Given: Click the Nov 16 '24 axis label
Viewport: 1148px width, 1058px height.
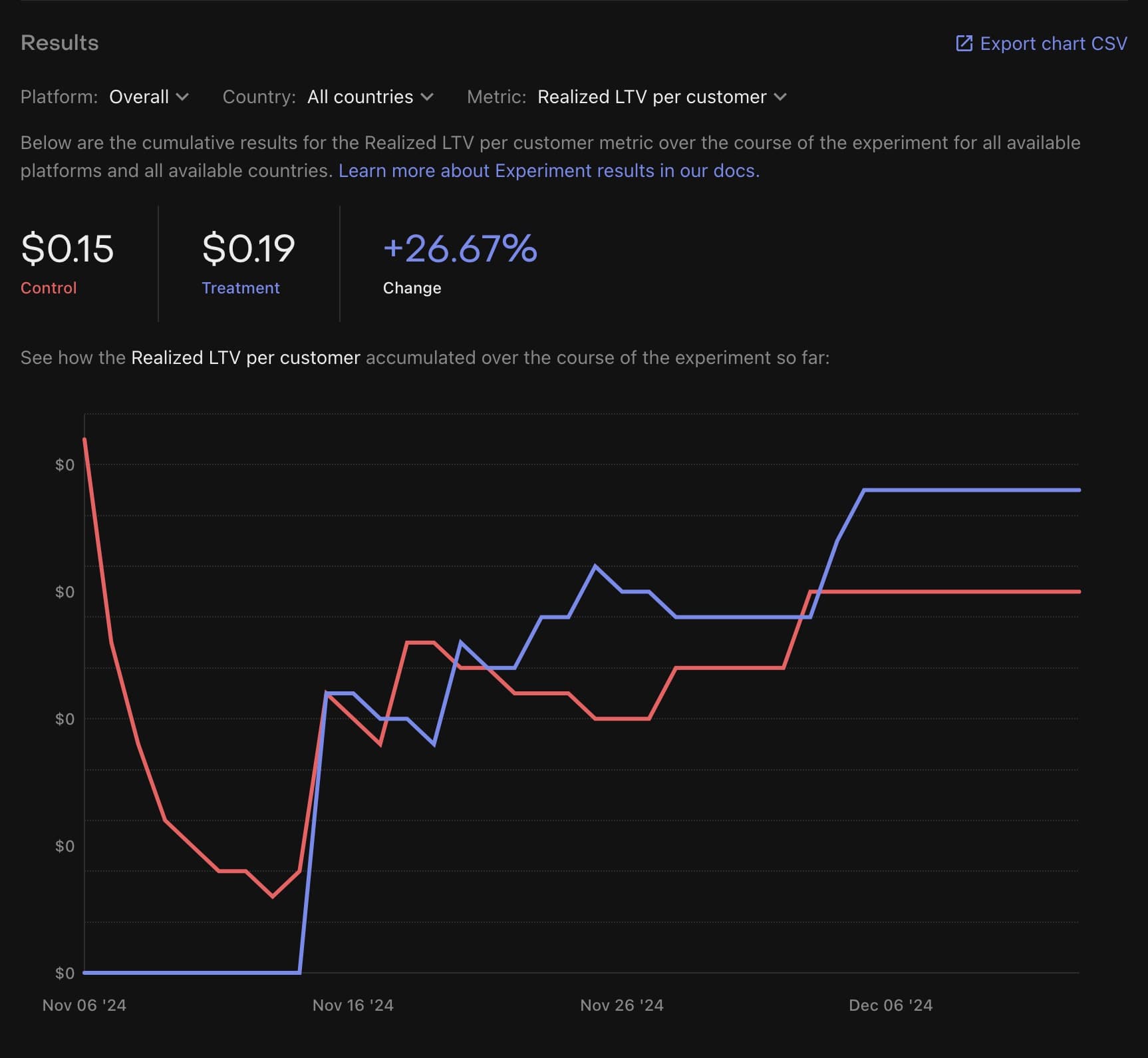Looking at the screenshot, I should (x=353, y=1005).
